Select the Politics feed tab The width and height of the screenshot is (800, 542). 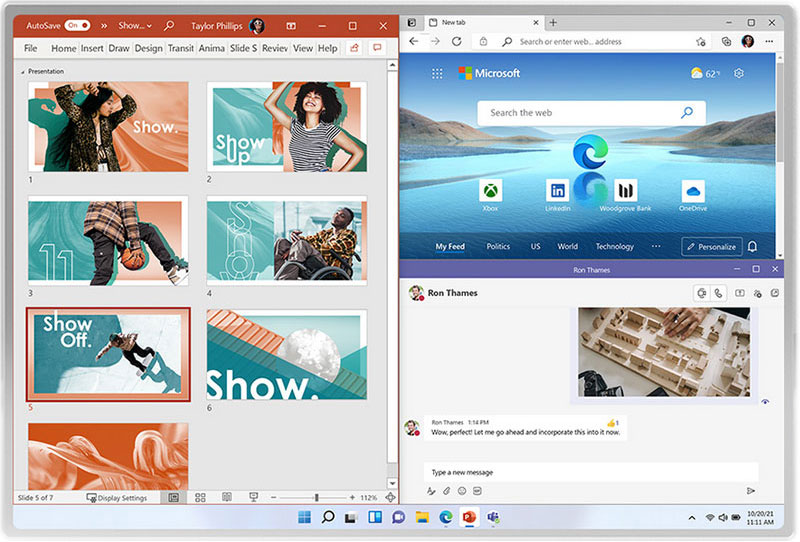(498, 246)
